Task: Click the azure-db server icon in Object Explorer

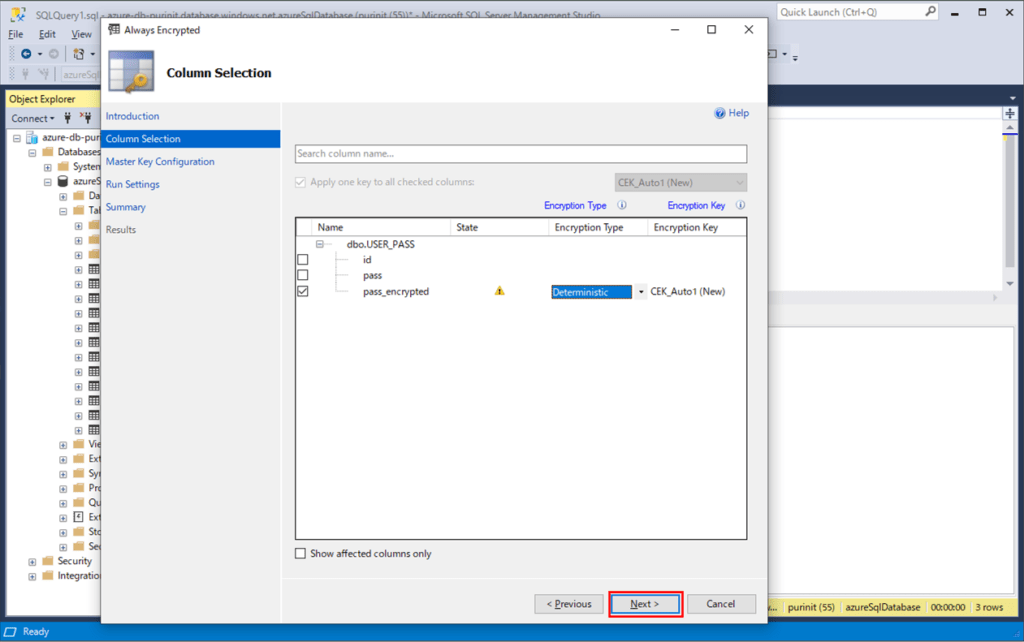Action: [x=31, y=138]
